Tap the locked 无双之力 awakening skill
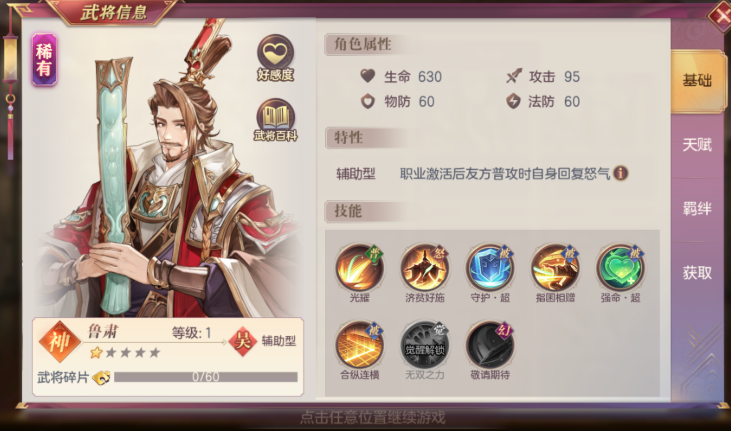The width and height of the screenshot is (731, 431). pos(425,345)
